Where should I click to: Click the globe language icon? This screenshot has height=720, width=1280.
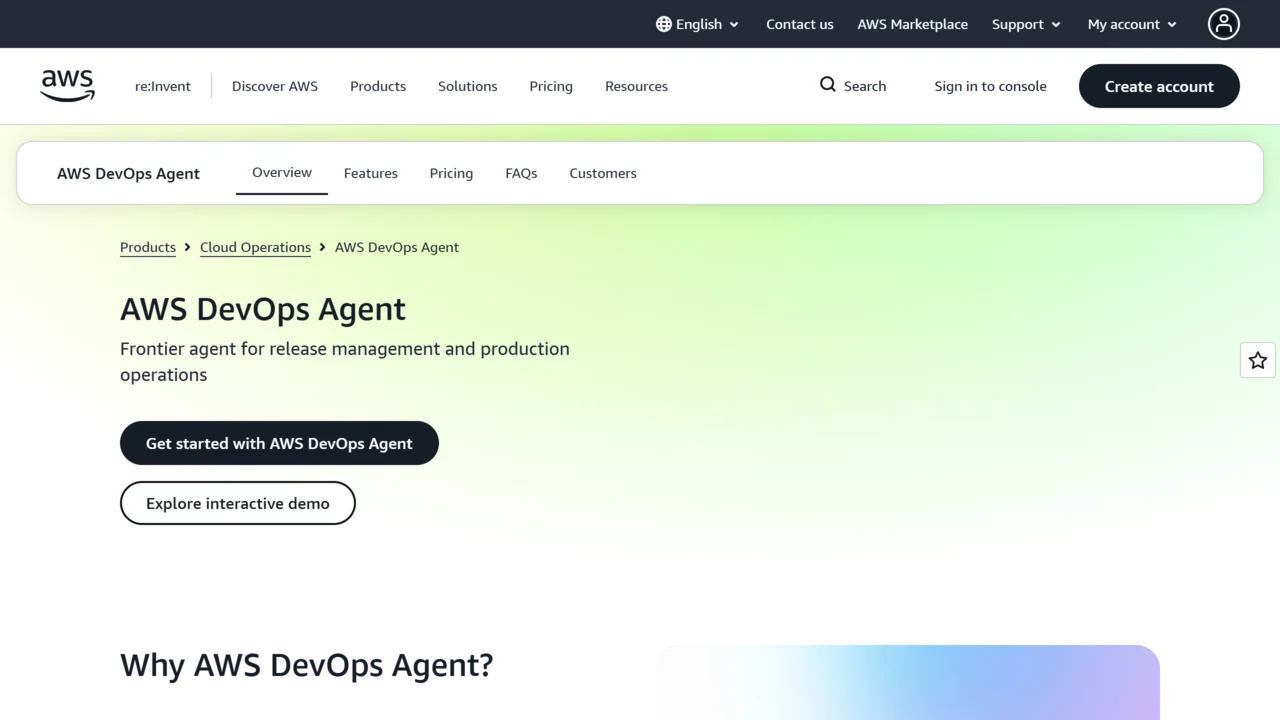[664, 24]
